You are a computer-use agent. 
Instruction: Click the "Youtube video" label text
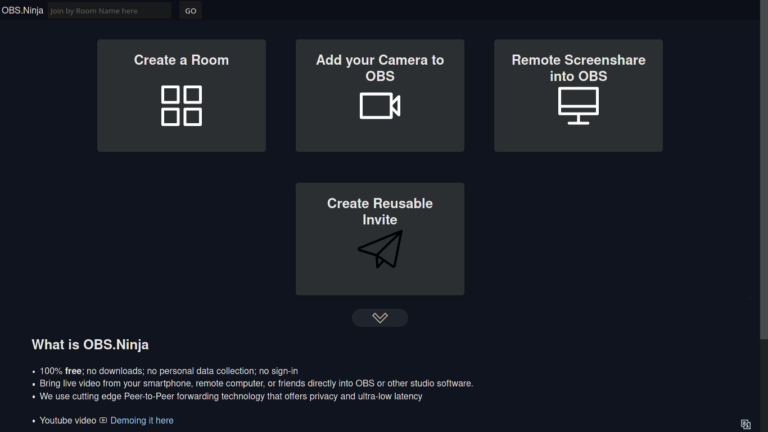pyautogui.click(x=68, y=421)
